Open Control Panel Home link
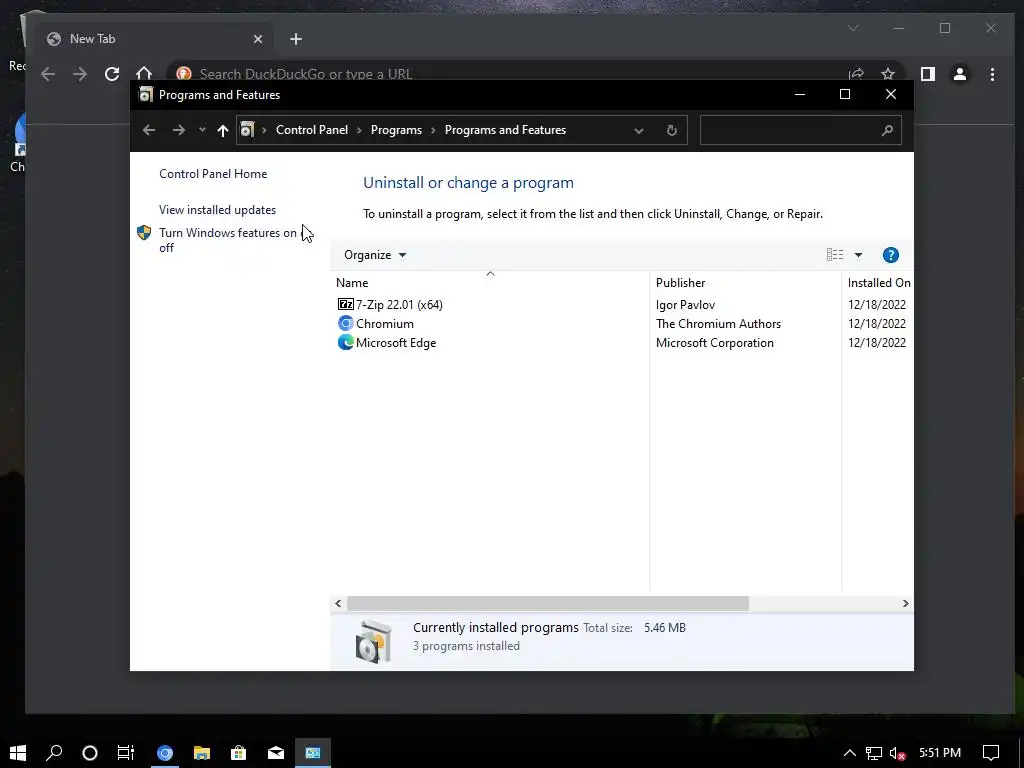This screenshot has height=768, width=1024. (213, 174)
